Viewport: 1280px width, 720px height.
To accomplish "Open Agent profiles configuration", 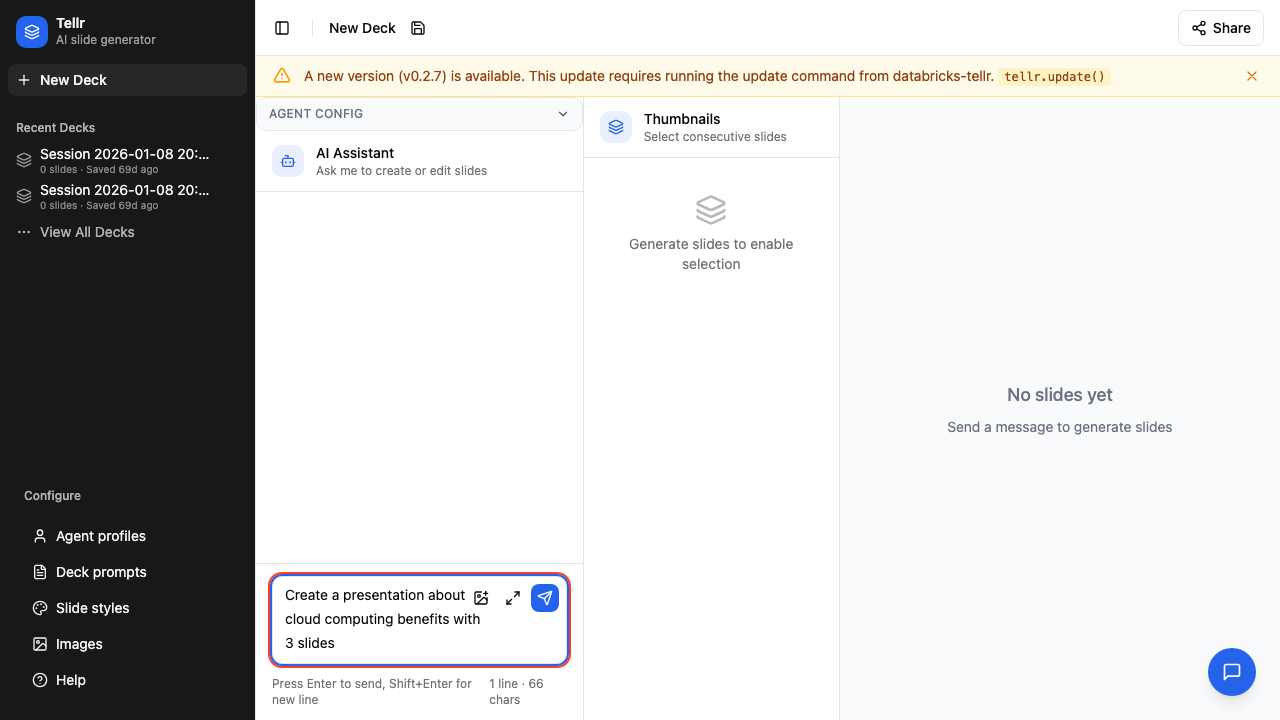I will [100, 536].
